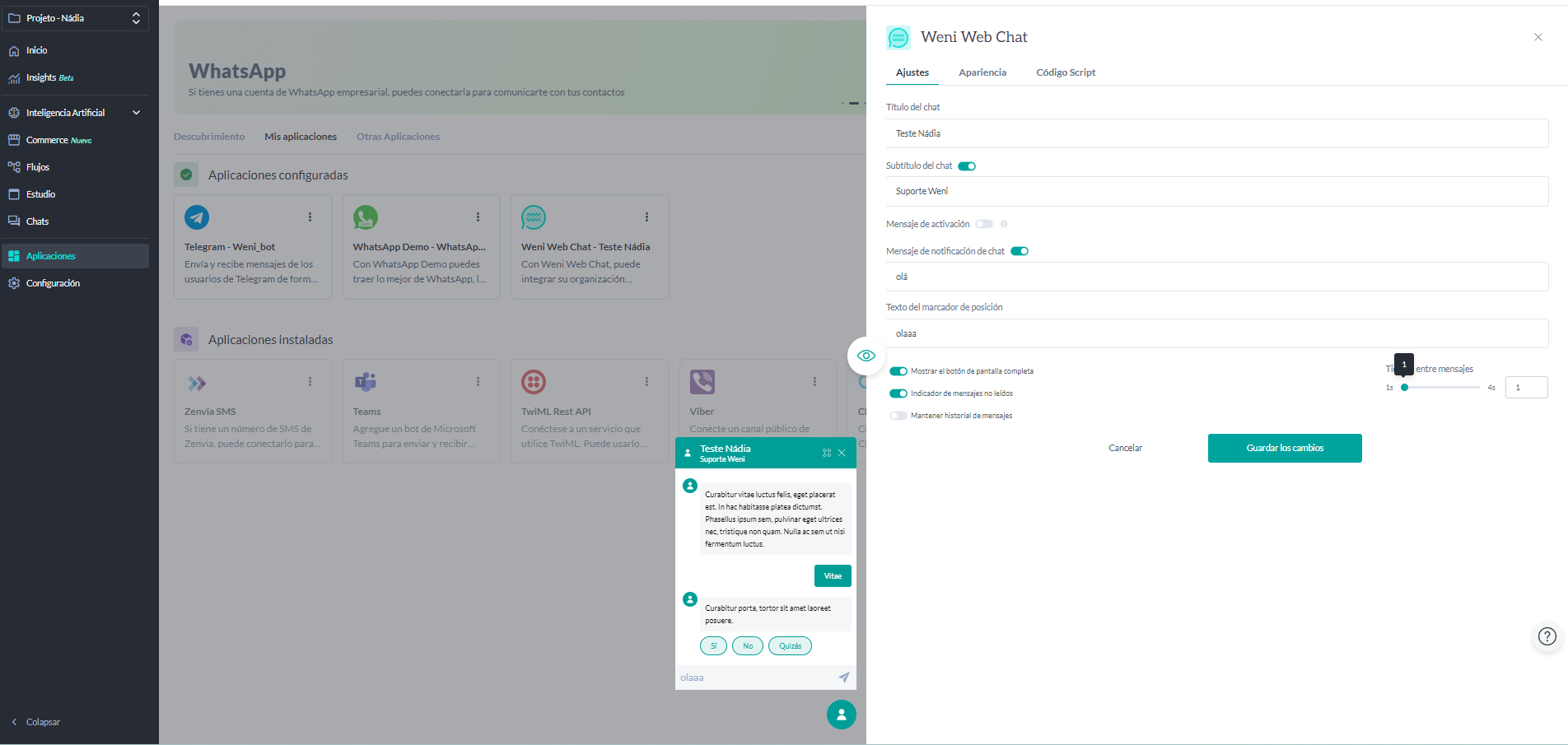The width and height of the screenshot is (1568, 745).
Task: Open Weni Web Chat card options menu
Action: [x=646, y=217]
